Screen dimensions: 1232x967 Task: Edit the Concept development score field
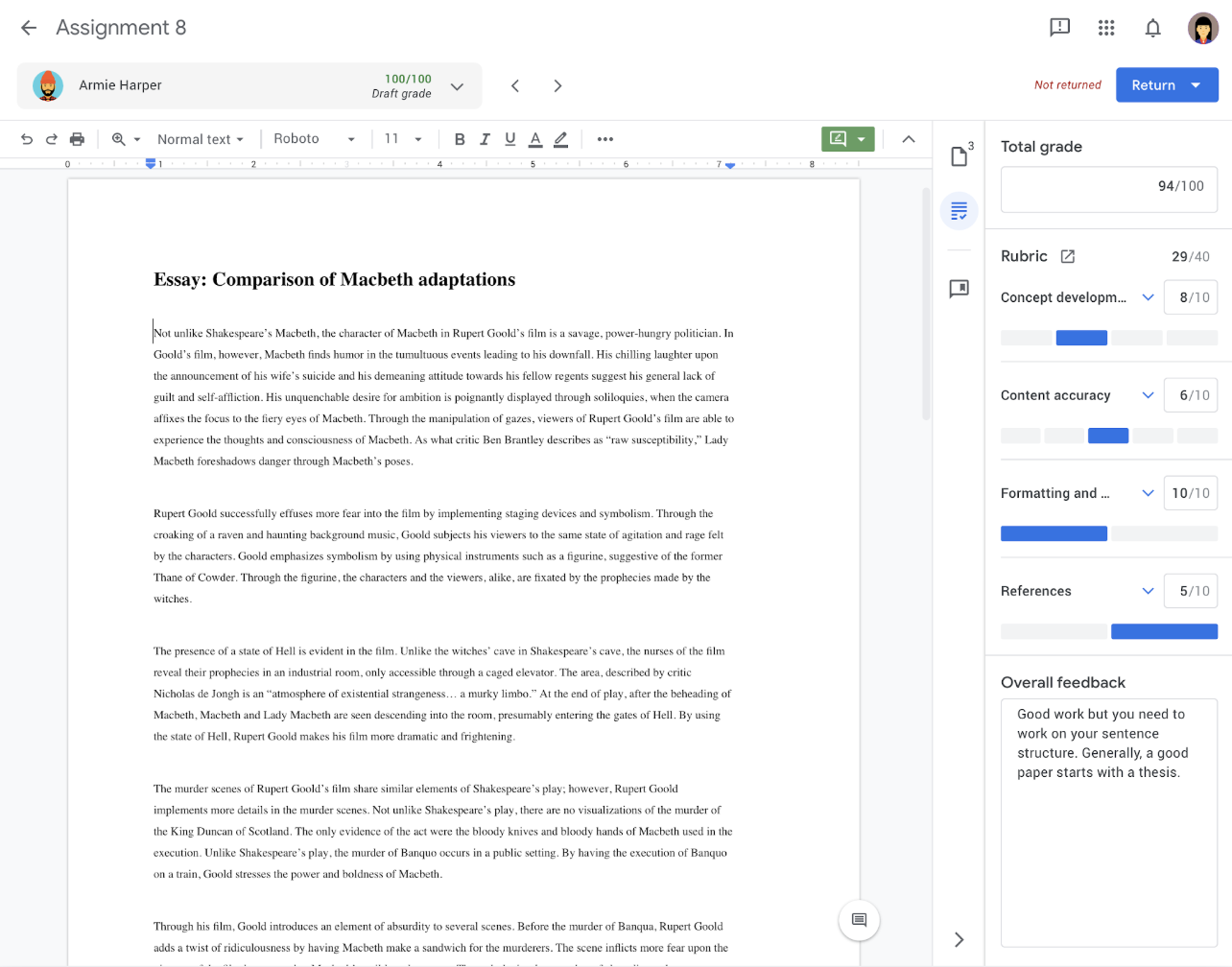tap(1191, 297)
